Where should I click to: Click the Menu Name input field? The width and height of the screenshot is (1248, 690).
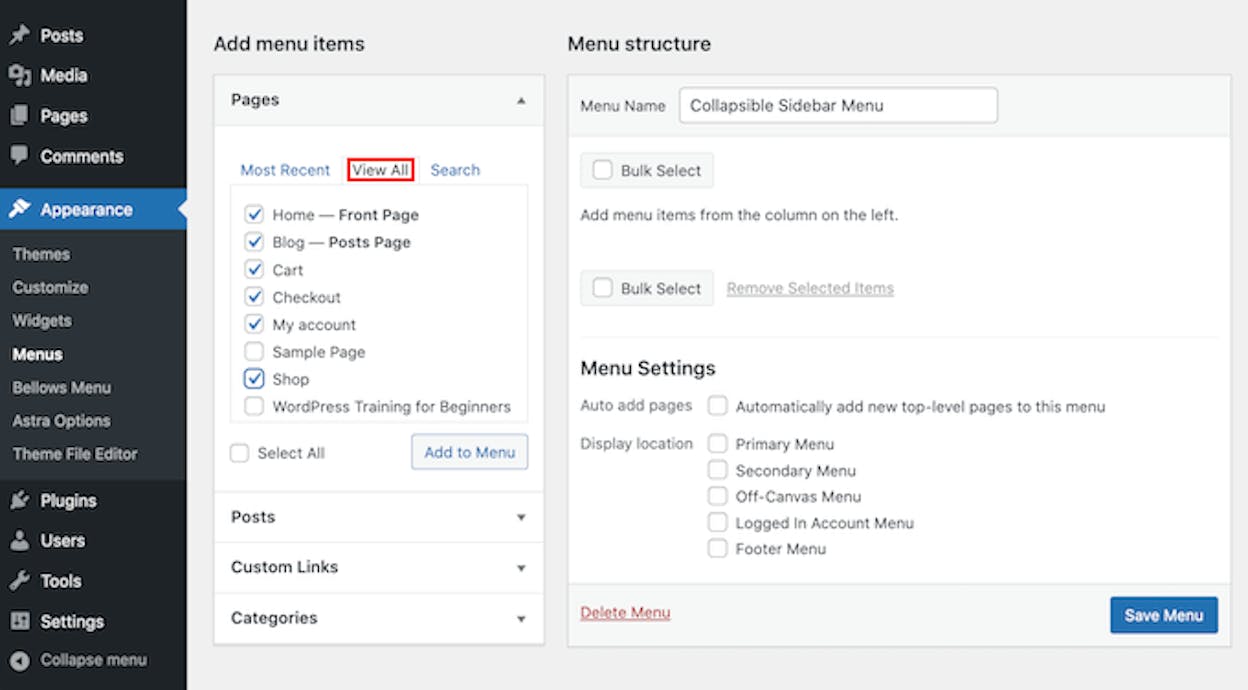point(838,105)
